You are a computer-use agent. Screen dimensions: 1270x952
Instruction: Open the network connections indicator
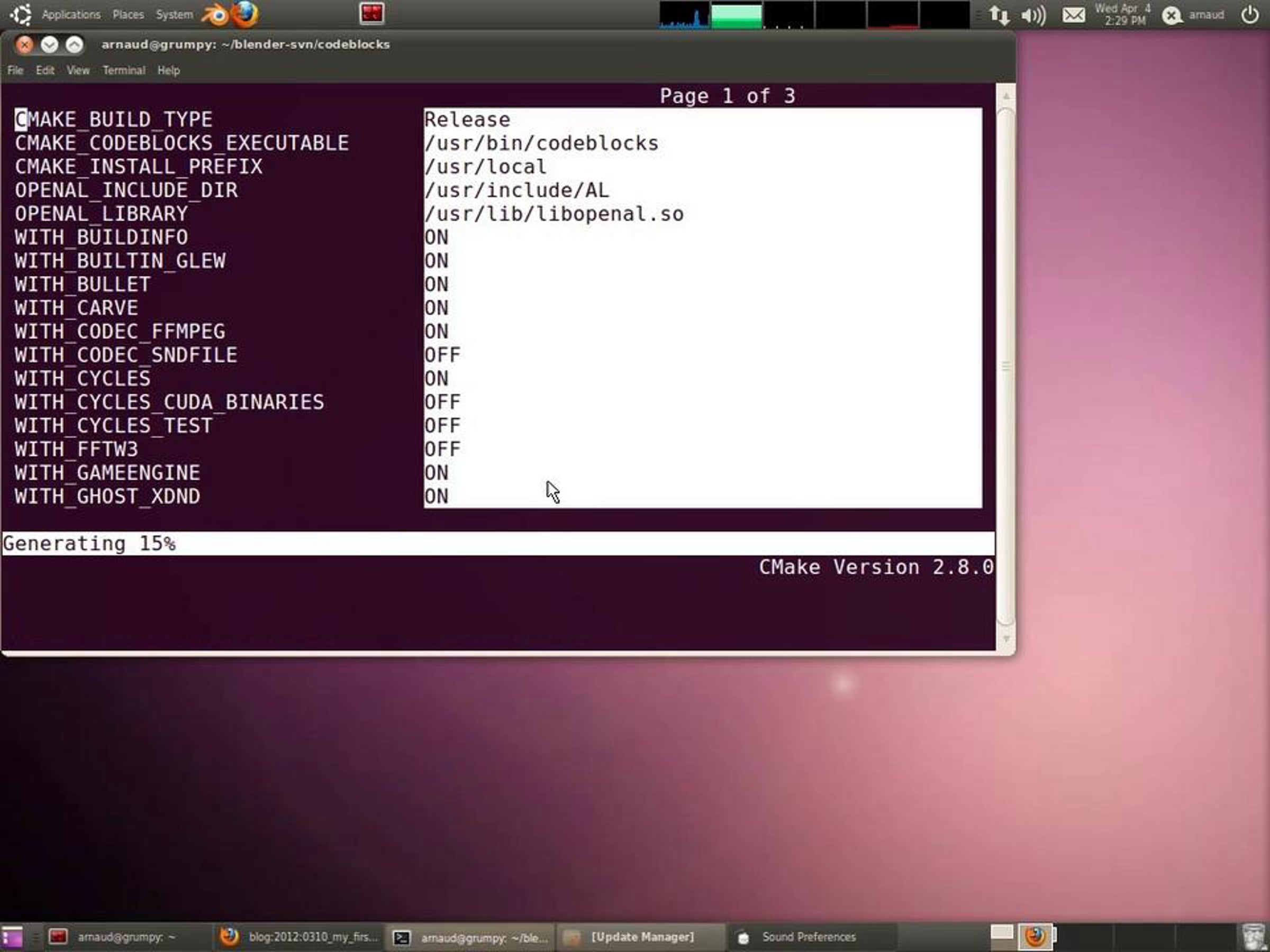click(x=999, y=15)
